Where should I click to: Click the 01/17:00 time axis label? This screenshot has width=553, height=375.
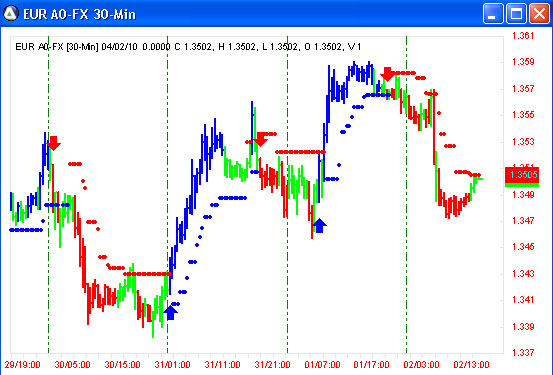pos(371,364)
